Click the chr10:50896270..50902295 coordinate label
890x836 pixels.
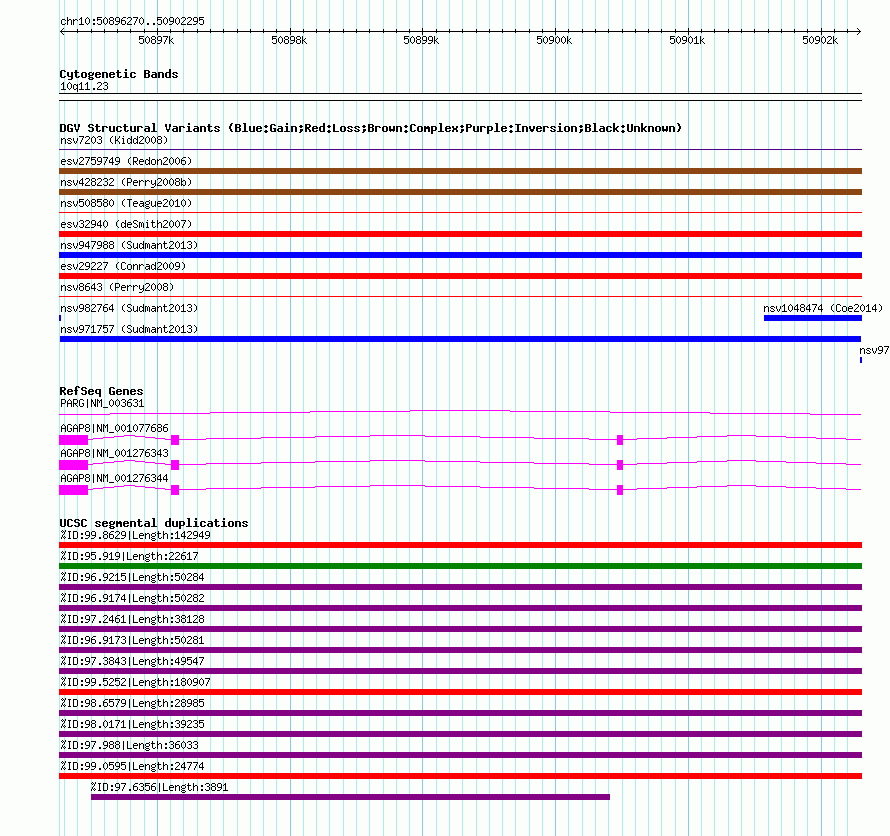pos(132,21)
